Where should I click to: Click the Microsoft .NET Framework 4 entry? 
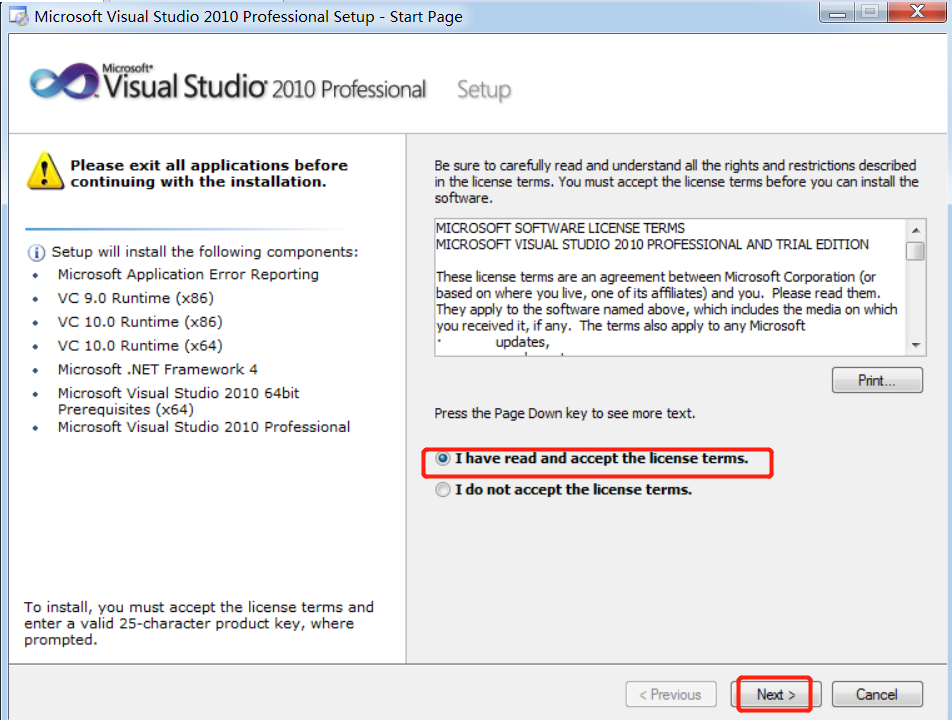coord(157,369)
